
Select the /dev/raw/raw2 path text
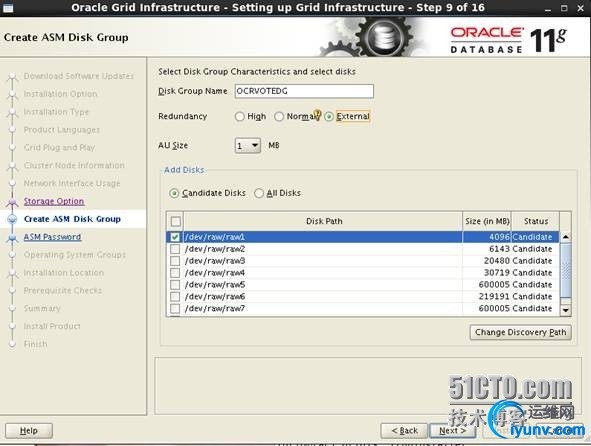click(x=215, y=249)
